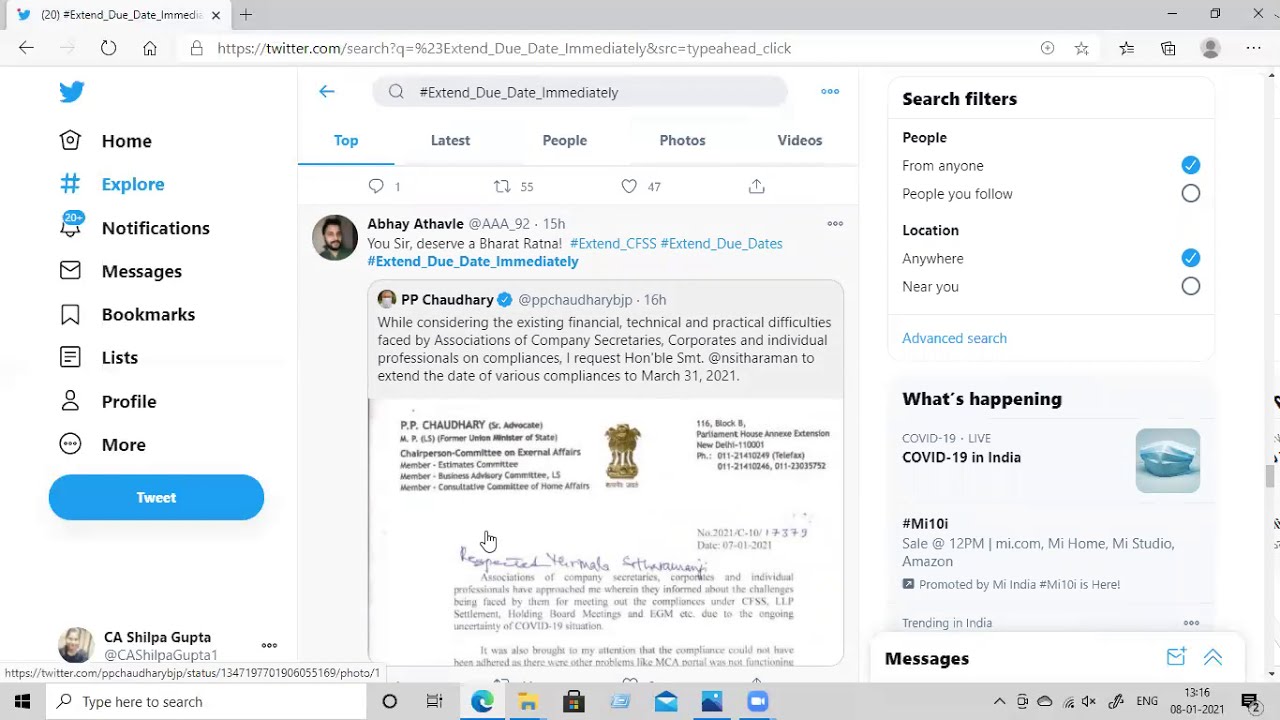
Task: Go to Profile from the sidebar
Action: click(x=108, y=401)
